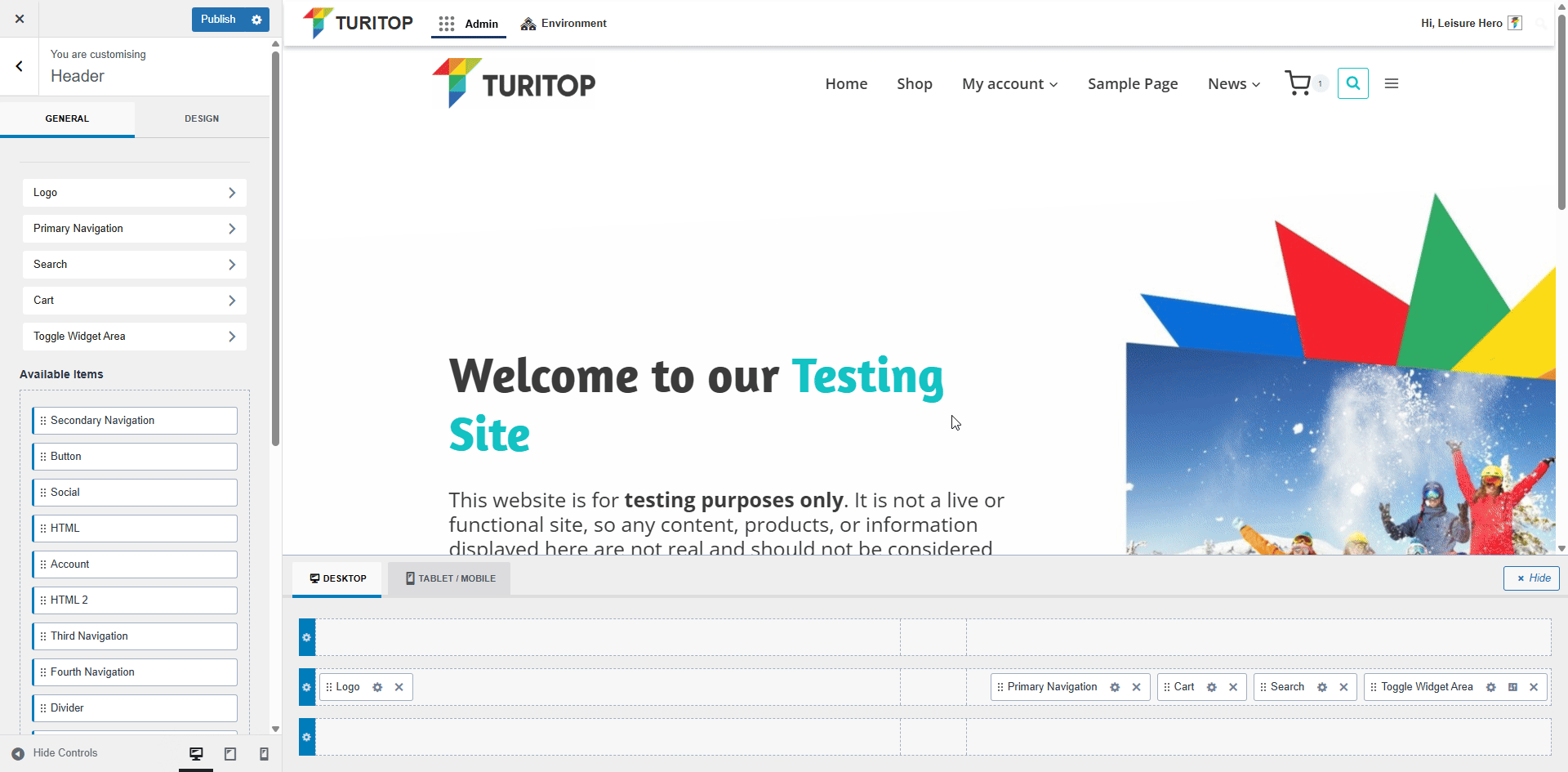Viewport: 1568px width, 772px height.
Task: Switch preview to mobile device icon
Action: pyautogui.click(x=264, y=754)
